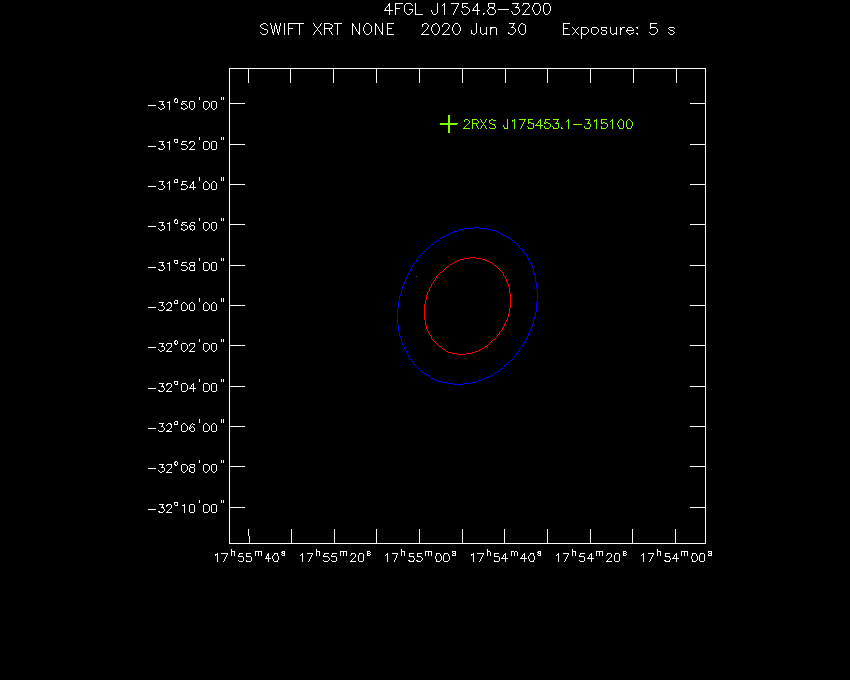Click the 17h54m40s right ascension label
The image size is (850, 680).
tap(505, 557)
